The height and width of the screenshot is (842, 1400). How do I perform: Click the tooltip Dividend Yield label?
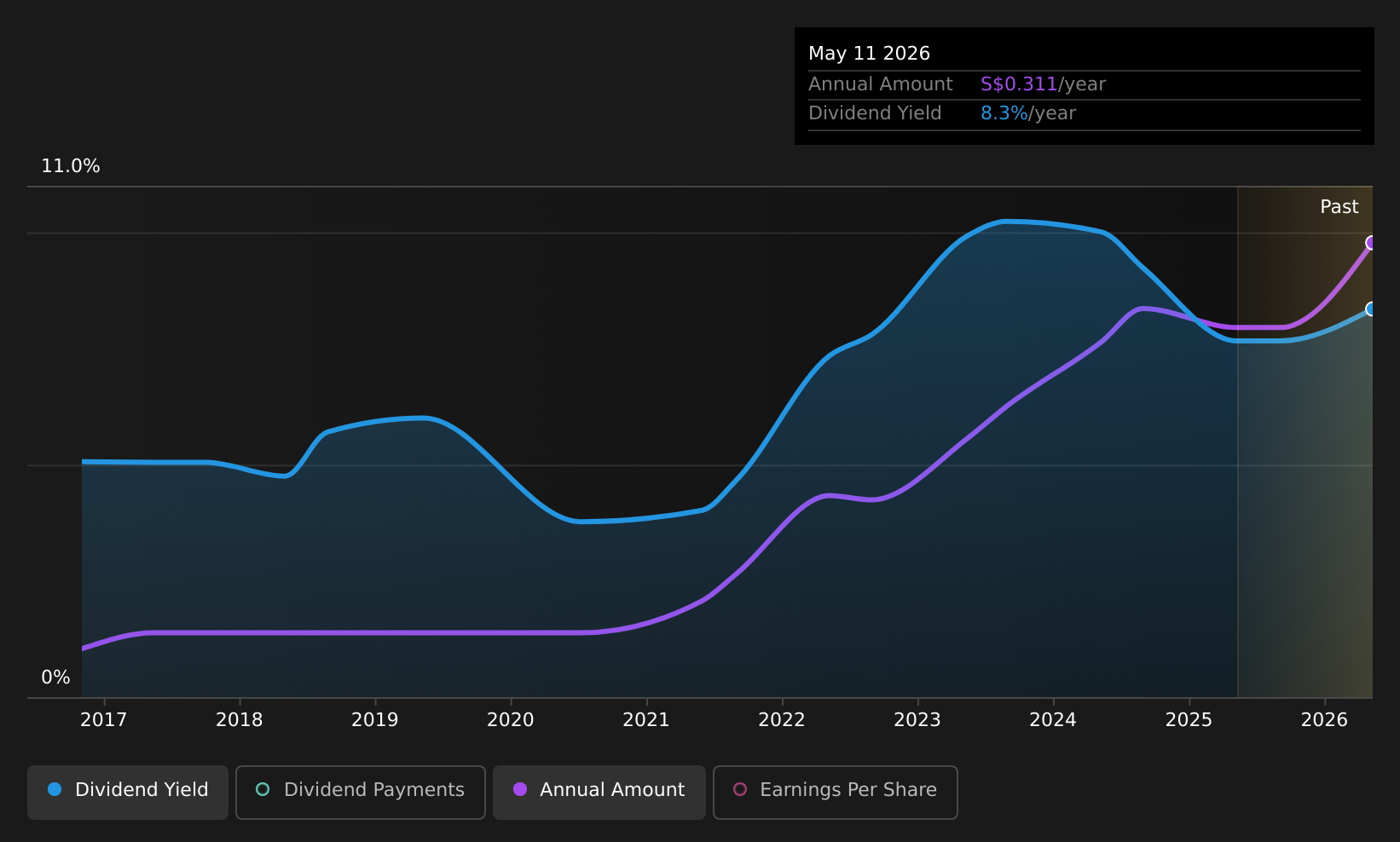875,113
